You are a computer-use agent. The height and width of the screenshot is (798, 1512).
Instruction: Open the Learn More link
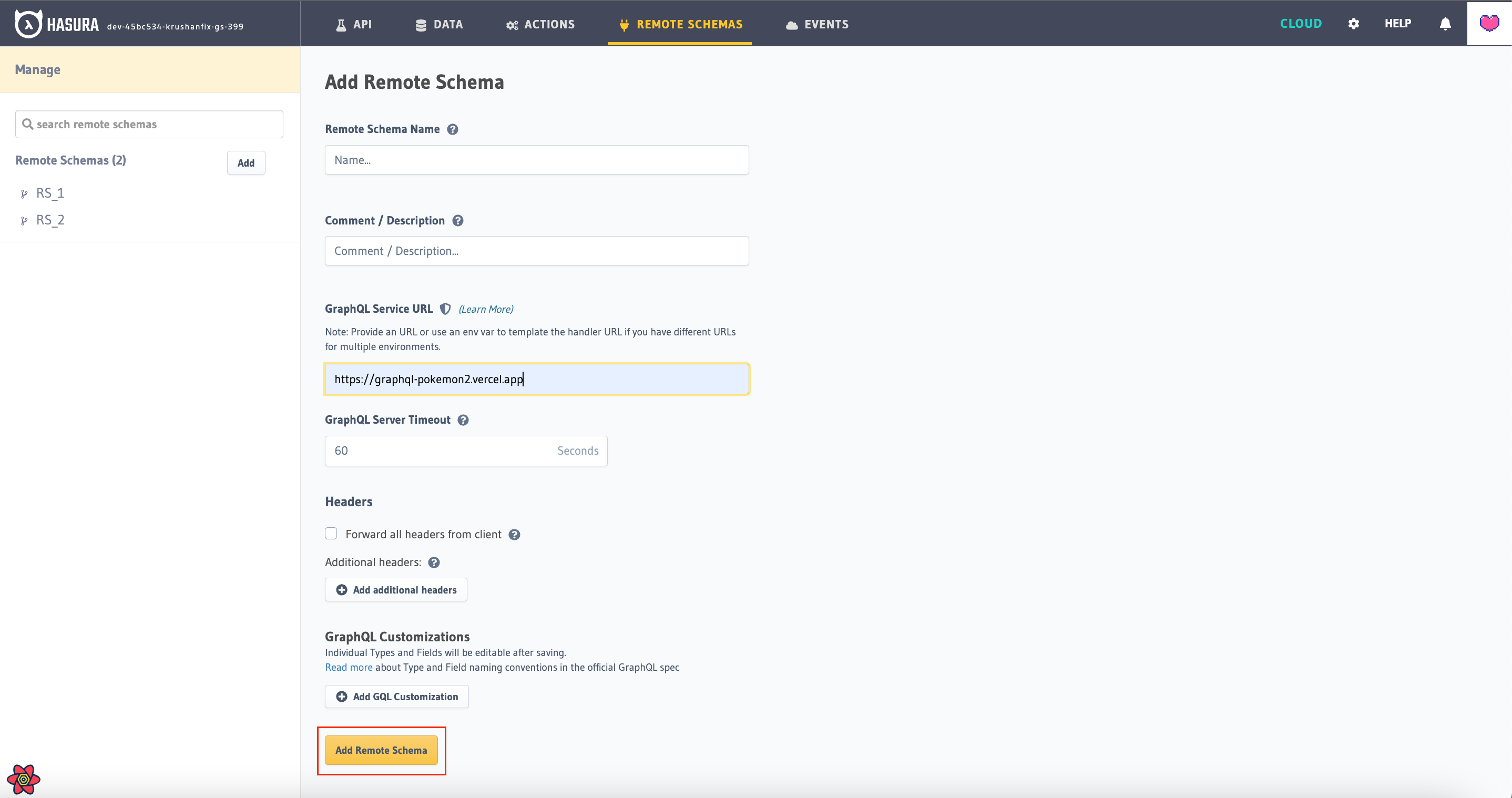[x=485, y=309]
